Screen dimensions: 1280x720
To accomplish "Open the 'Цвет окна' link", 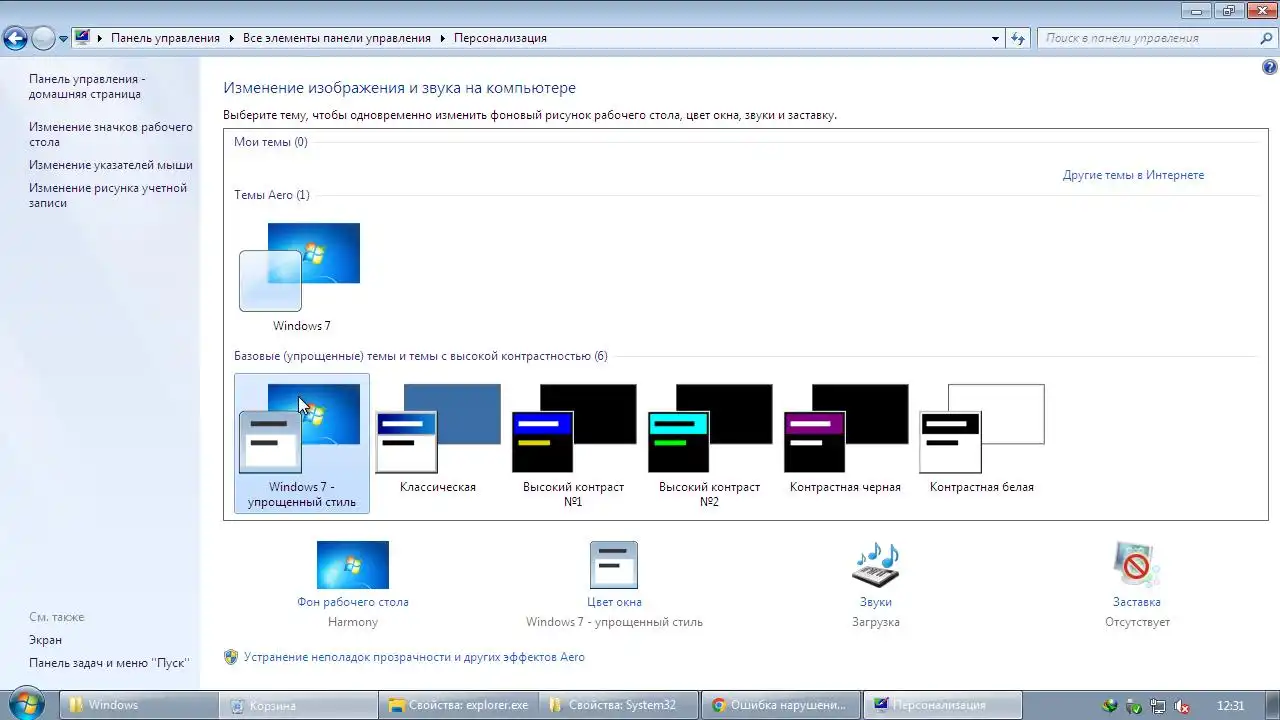I will click(614, 602).
